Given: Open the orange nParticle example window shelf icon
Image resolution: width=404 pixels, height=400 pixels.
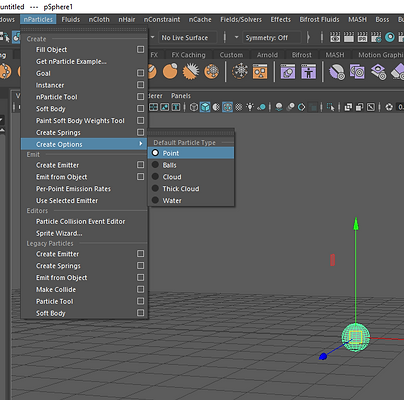Looking at the screenshot, I should point(260,71).
